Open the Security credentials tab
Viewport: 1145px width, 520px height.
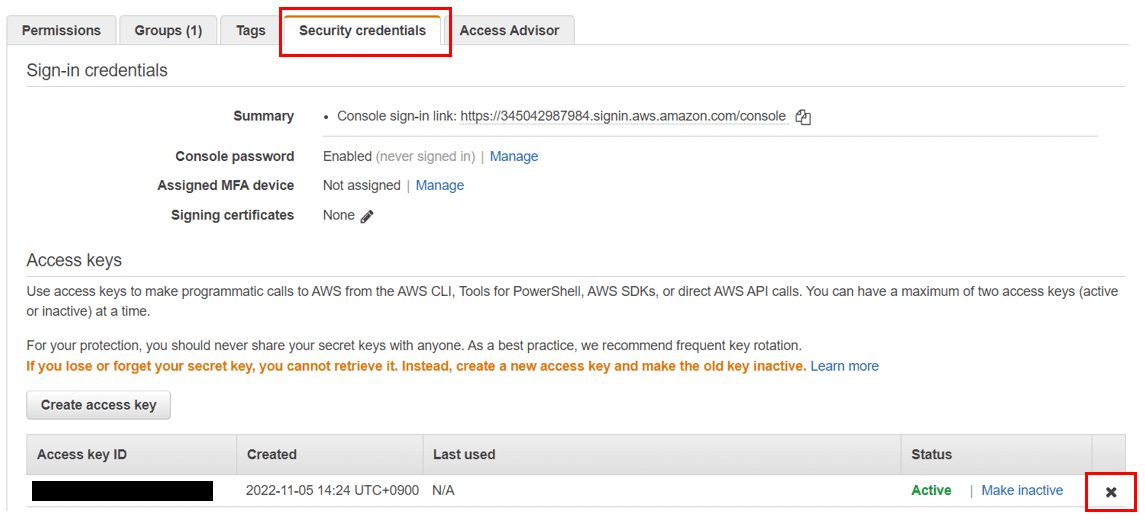pos(363,31)
